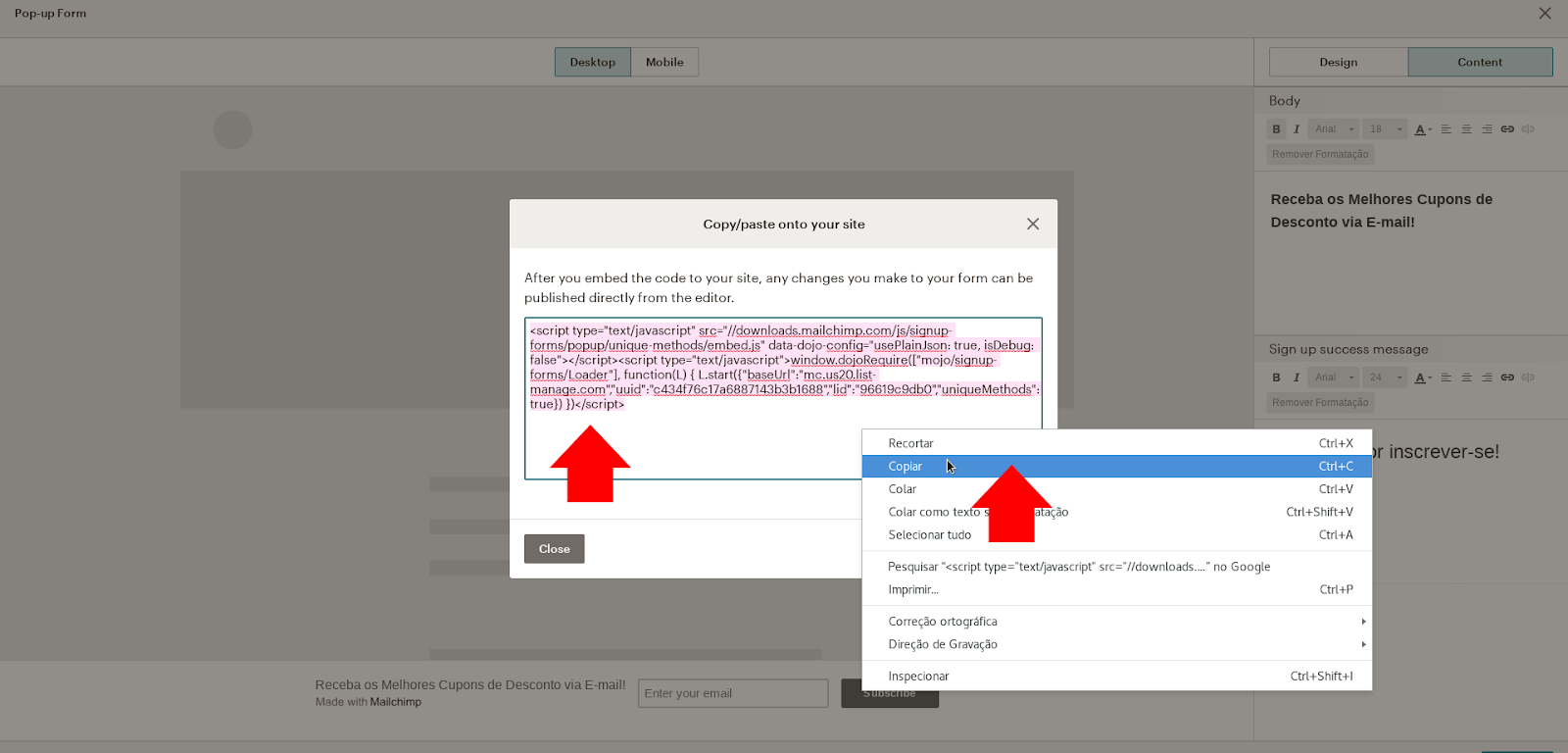This screenshot has height=753, width=1568.
Task: Choose Selecionar tudo from context menu
Action: [x=1117, y=535]
